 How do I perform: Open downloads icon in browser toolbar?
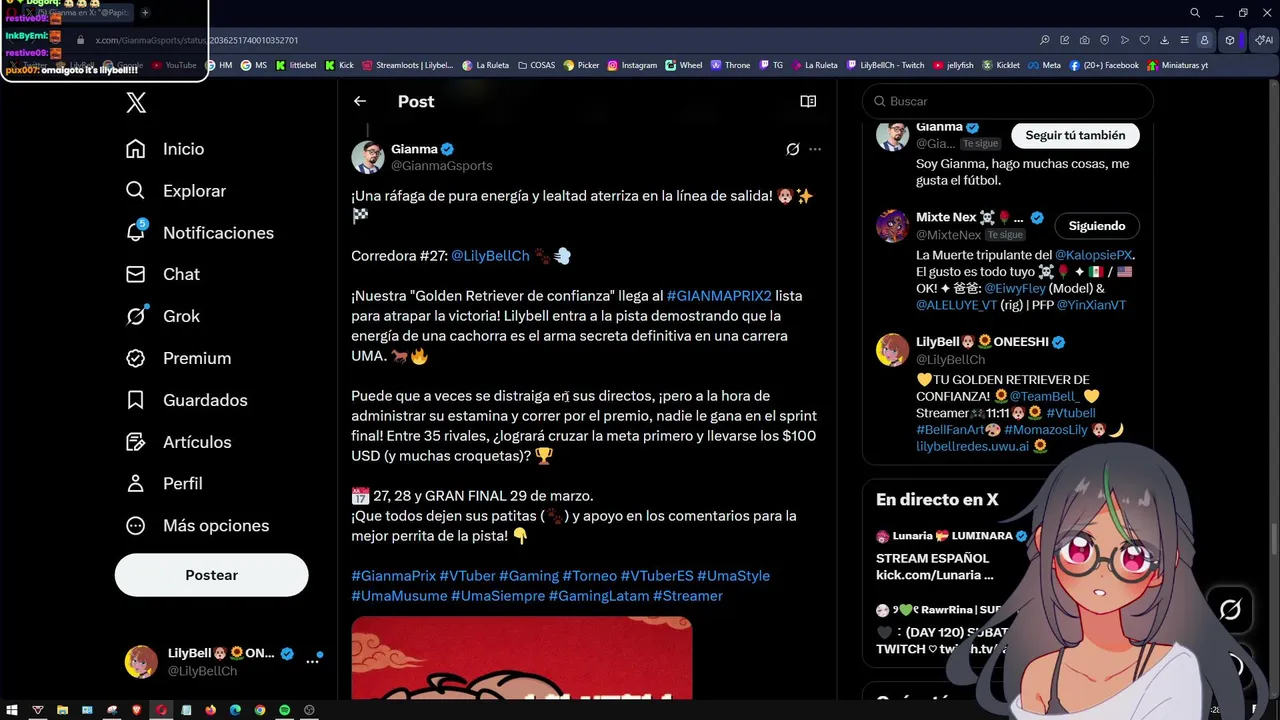pos(1164,40)
